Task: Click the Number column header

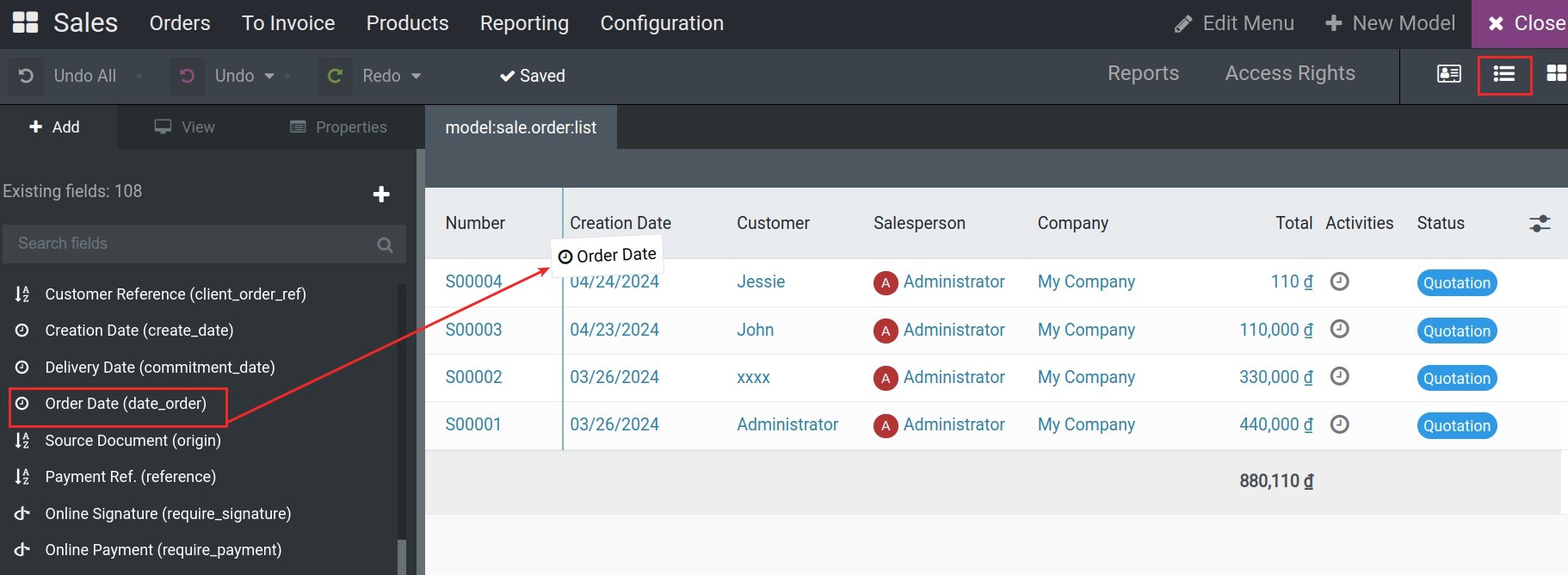Action: [x=475, y=223]
